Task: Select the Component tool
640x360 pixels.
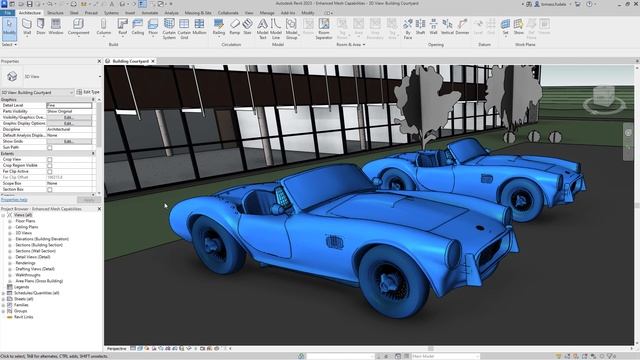Action: 78,27
